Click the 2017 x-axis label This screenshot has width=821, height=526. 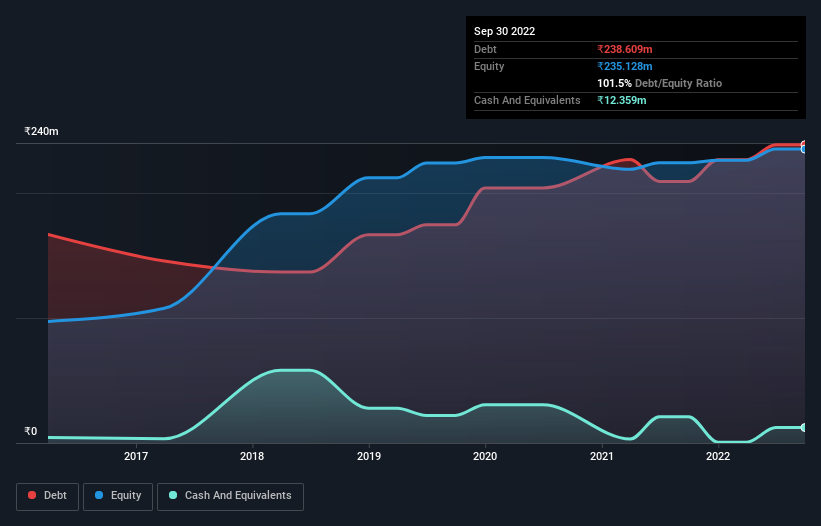point(136,456)
